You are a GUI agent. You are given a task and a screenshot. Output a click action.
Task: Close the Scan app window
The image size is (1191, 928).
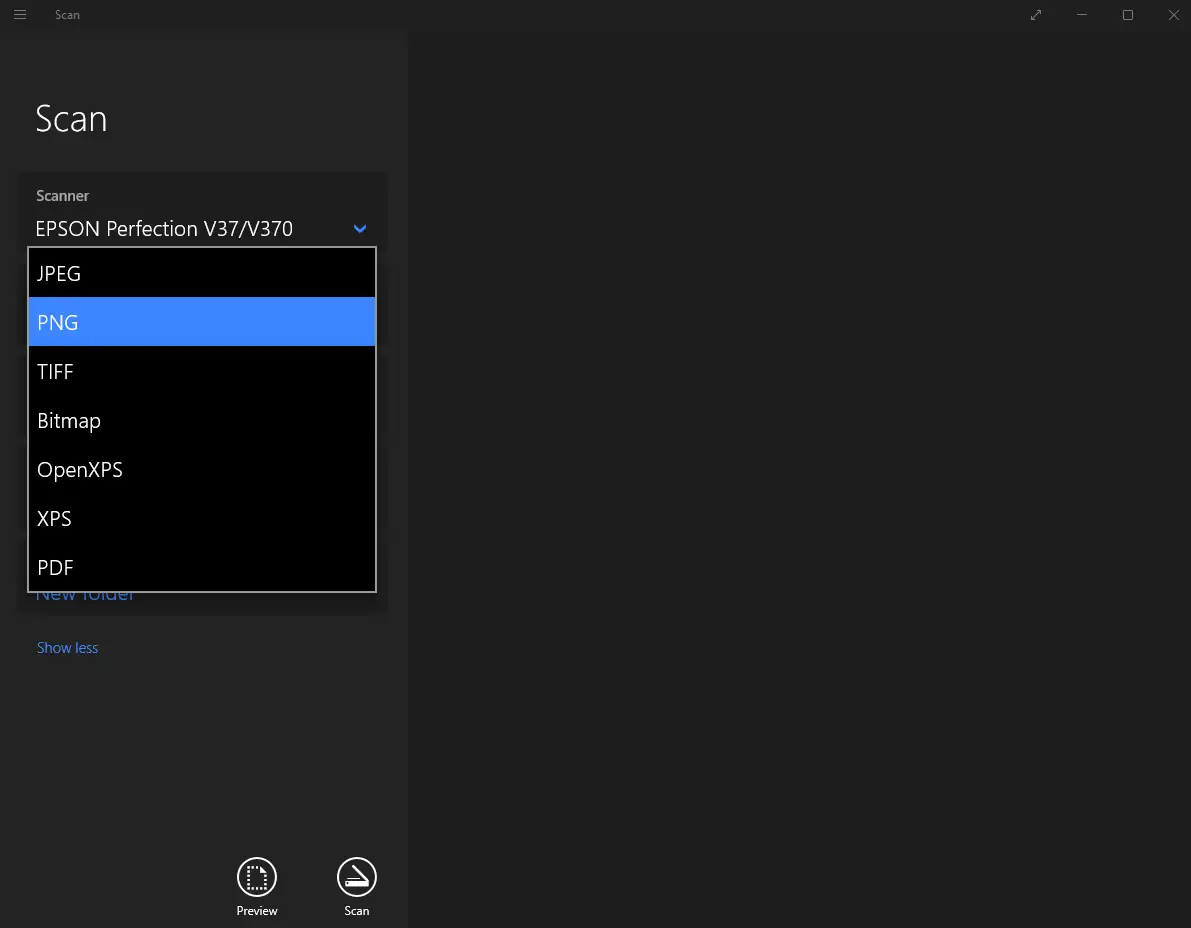tap(1174, 15)
